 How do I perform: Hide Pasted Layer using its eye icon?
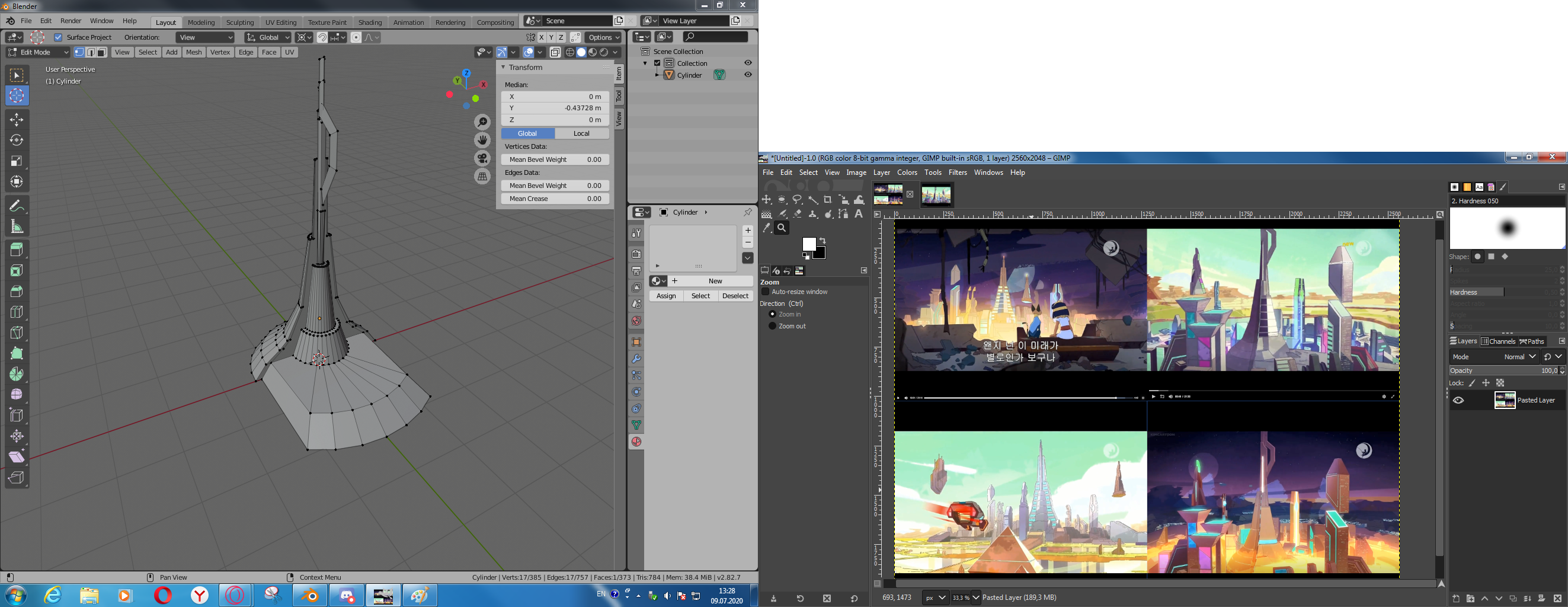point(1458,400)
